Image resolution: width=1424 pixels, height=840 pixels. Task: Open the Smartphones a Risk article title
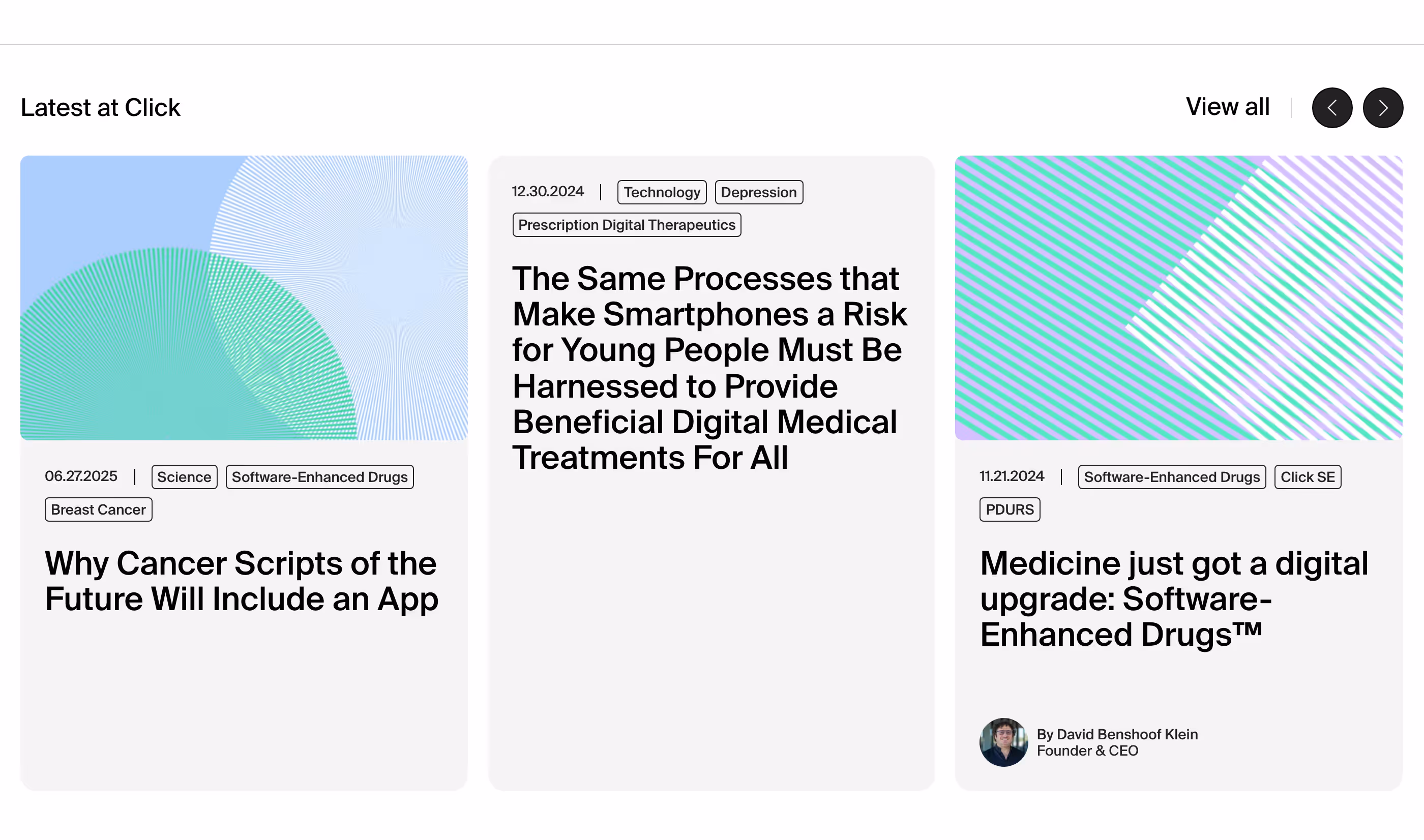pos(710,368)
